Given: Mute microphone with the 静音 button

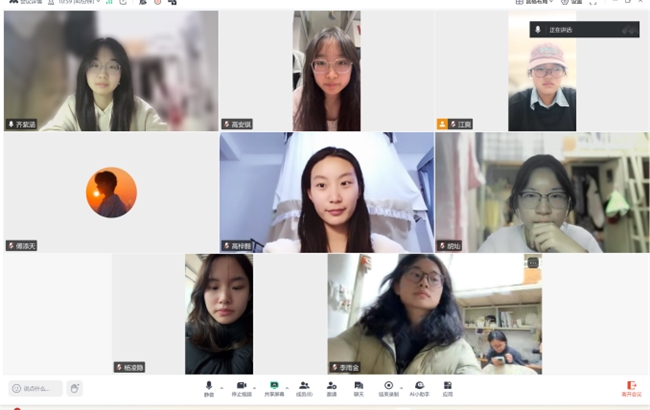Looking at the screenshot, I should (x=209, y=387).
